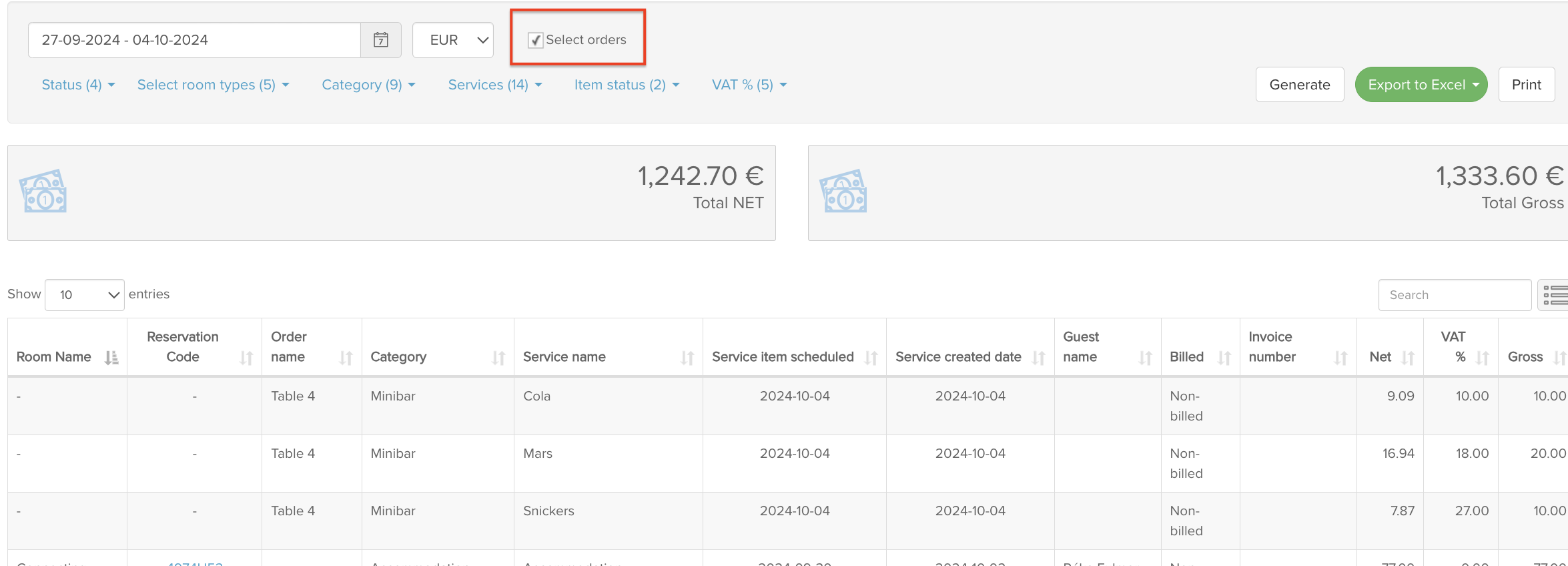Viewport: 1568px width, 566px height.
Task: Open the EUR currency dropdown
Action: coord(453,40)
